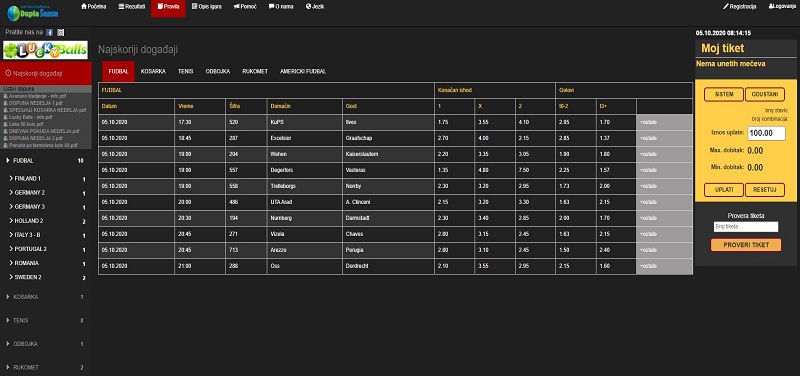Expand the GERMANY 2 league
The height and width of the screenshot is (376, 800).
pos(46,193)
